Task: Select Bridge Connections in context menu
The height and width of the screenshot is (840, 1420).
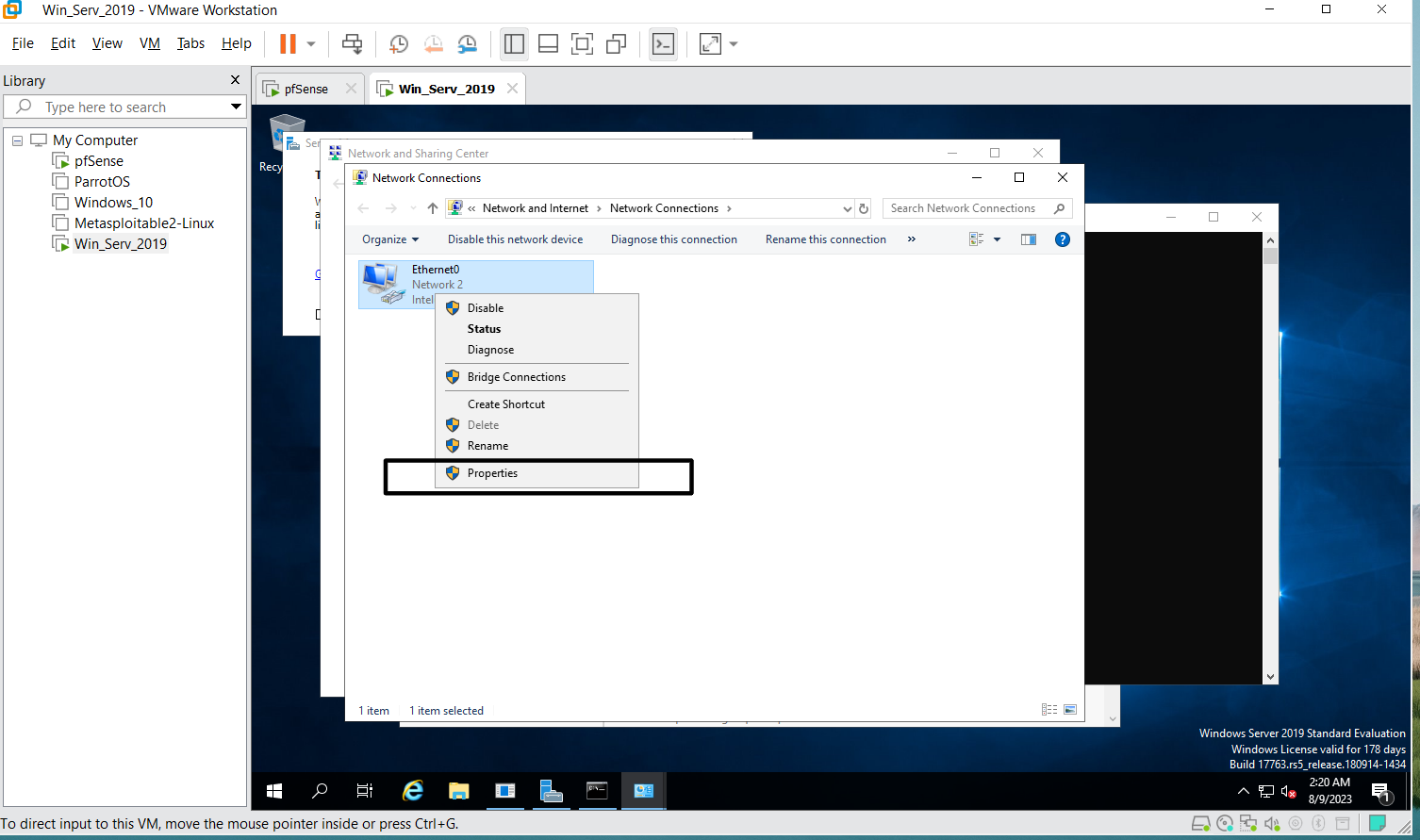Action: tap(537, 377)
